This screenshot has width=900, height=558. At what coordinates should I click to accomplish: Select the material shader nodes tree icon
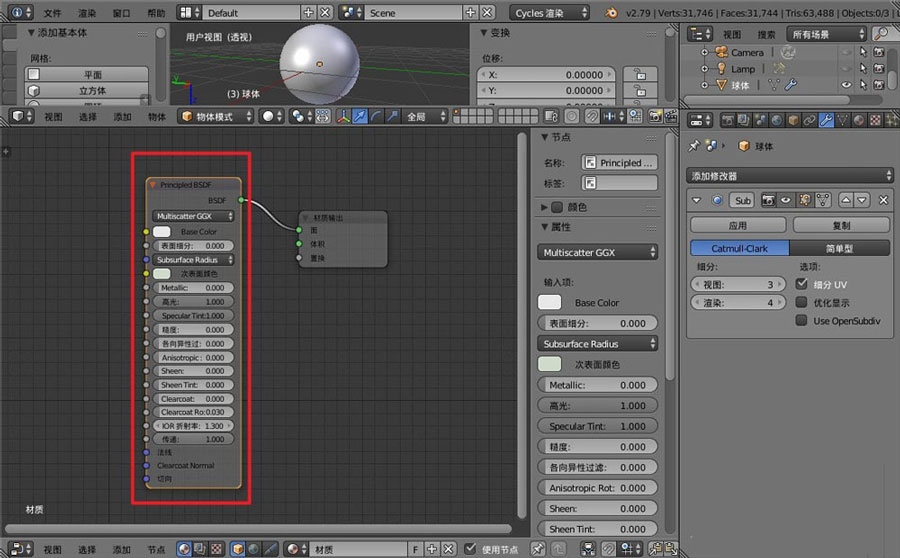tap(184, 549)
